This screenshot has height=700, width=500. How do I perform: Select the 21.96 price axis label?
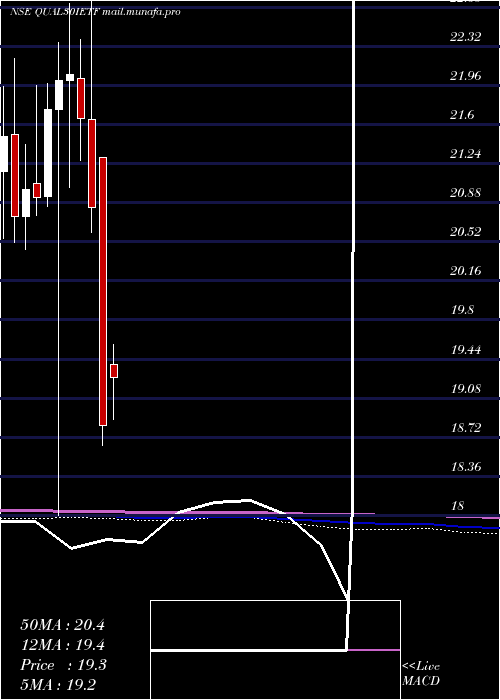(465, 76)
